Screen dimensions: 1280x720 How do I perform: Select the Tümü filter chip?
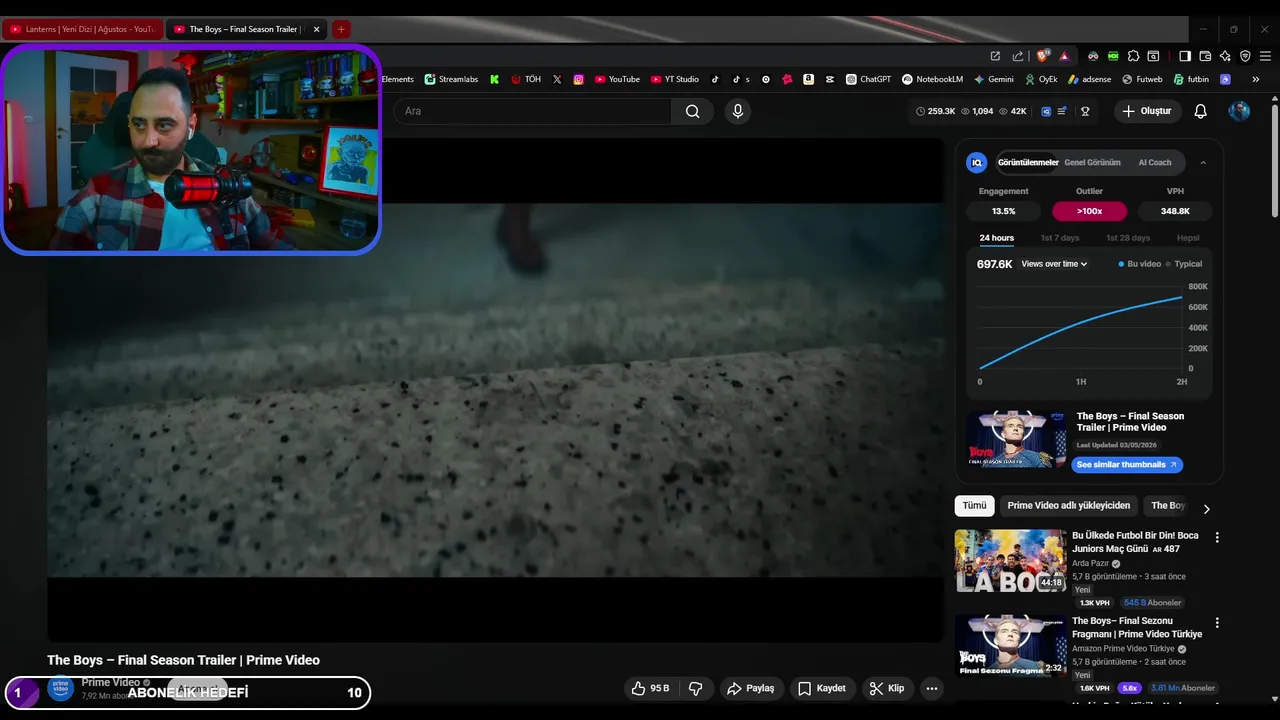point(974,505)
